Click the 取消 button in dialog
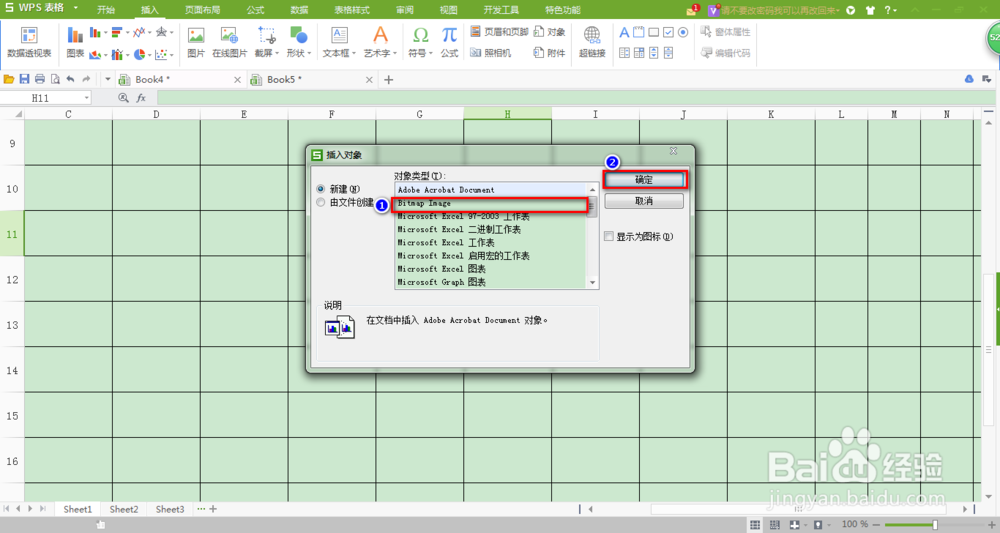 pyautogui.click(x=644, y=201)
